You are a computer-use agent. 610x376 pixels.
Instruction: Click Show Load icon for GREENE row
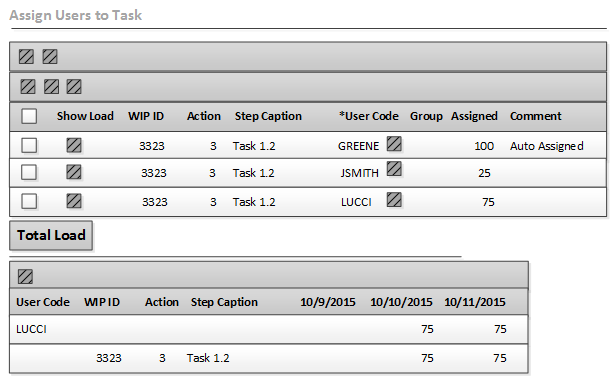coord(74,145)
